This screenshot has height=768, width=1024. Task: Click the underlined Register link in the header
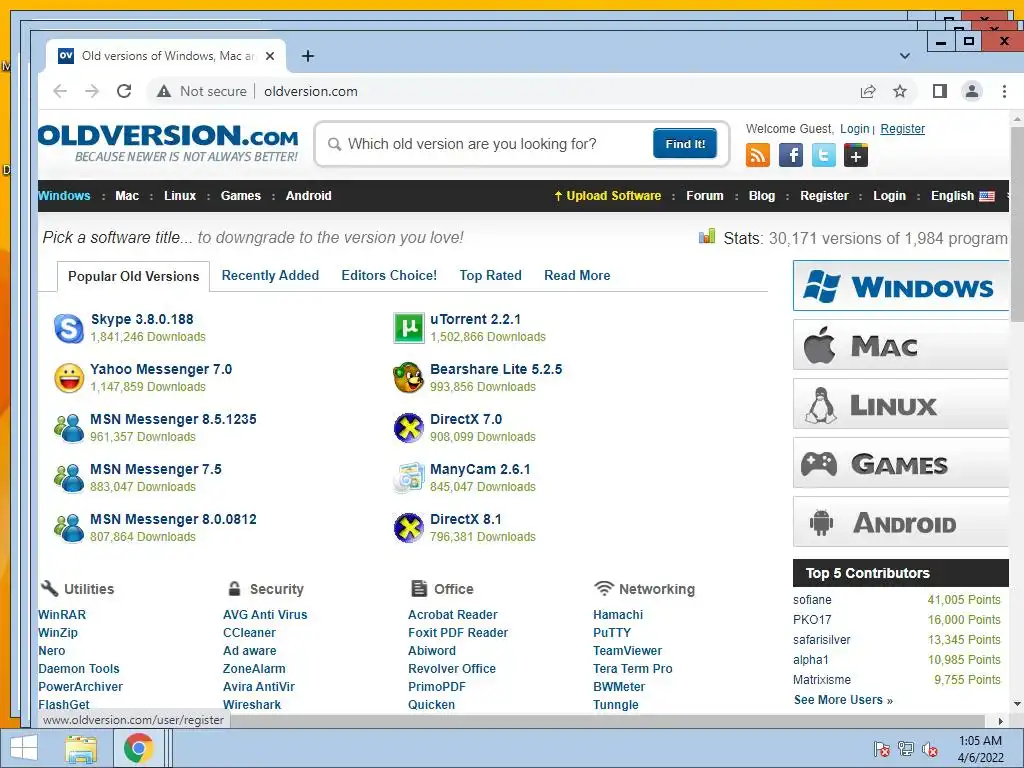pos(903,129)
